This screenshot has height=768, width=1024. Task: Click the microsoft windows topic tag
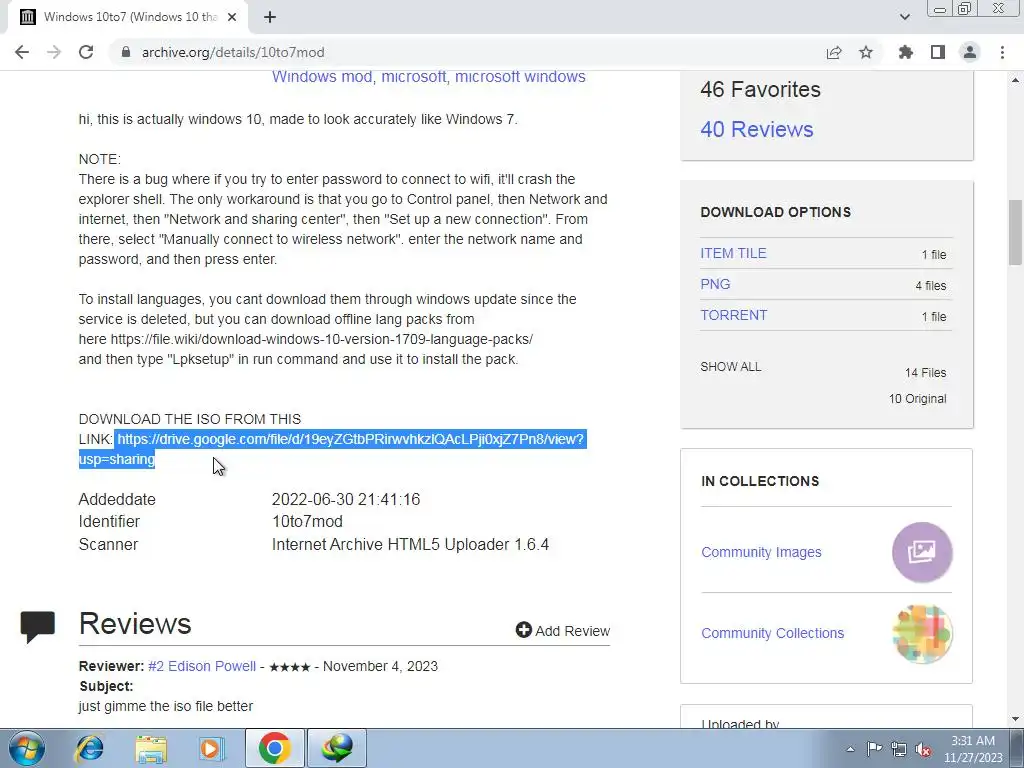(x=520, y=77)
